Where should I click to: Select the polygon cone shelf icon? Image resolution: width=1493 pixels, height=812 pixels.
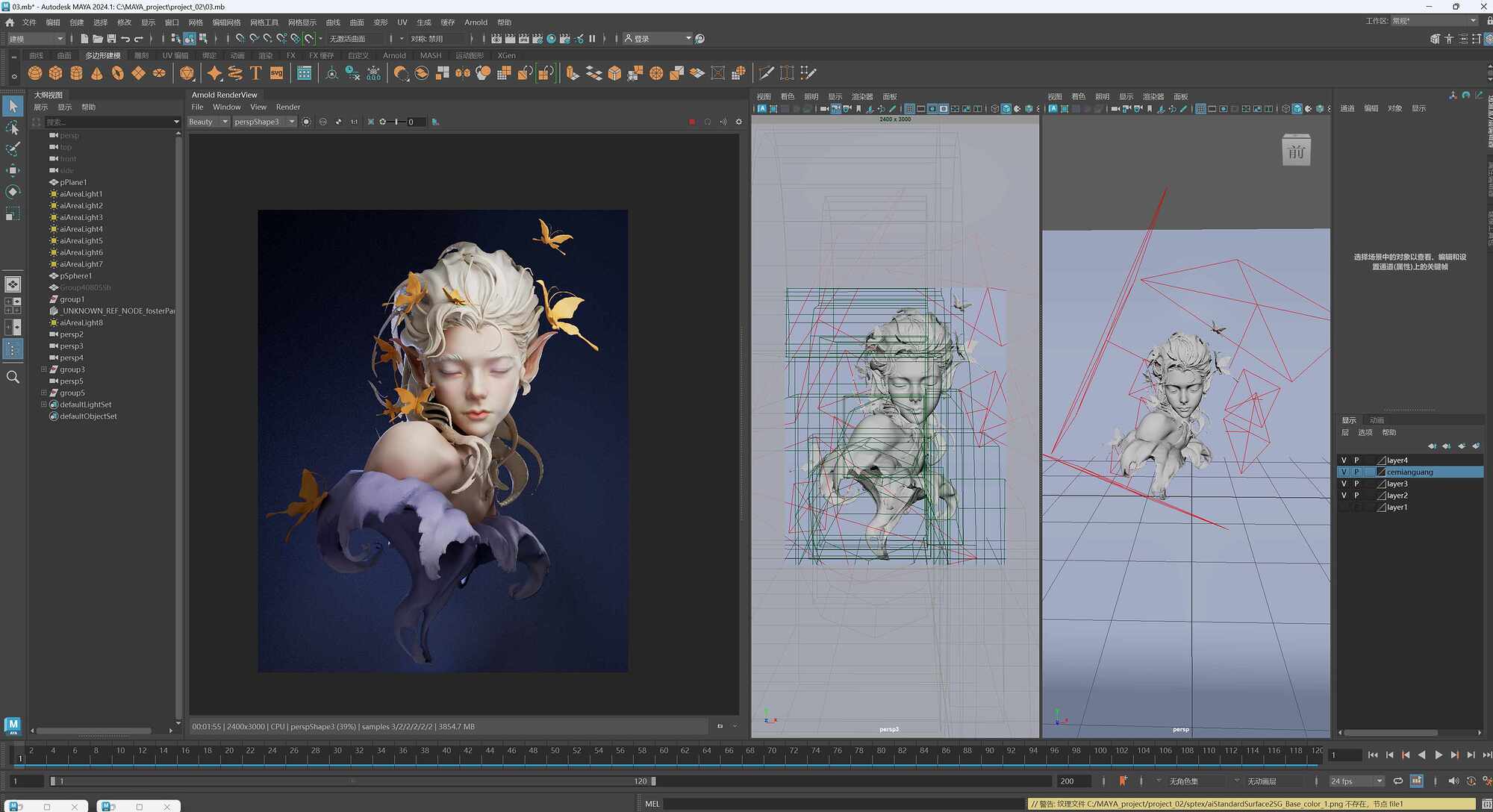click(x=97, y=73)
